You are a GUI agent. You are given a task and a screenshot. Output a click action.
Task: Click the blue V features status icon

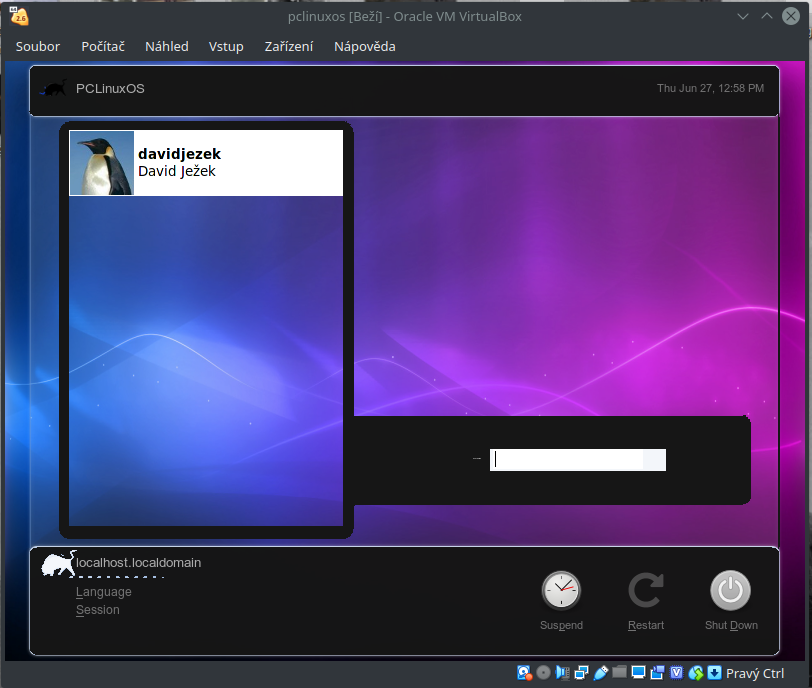click(x=676, y=672)
